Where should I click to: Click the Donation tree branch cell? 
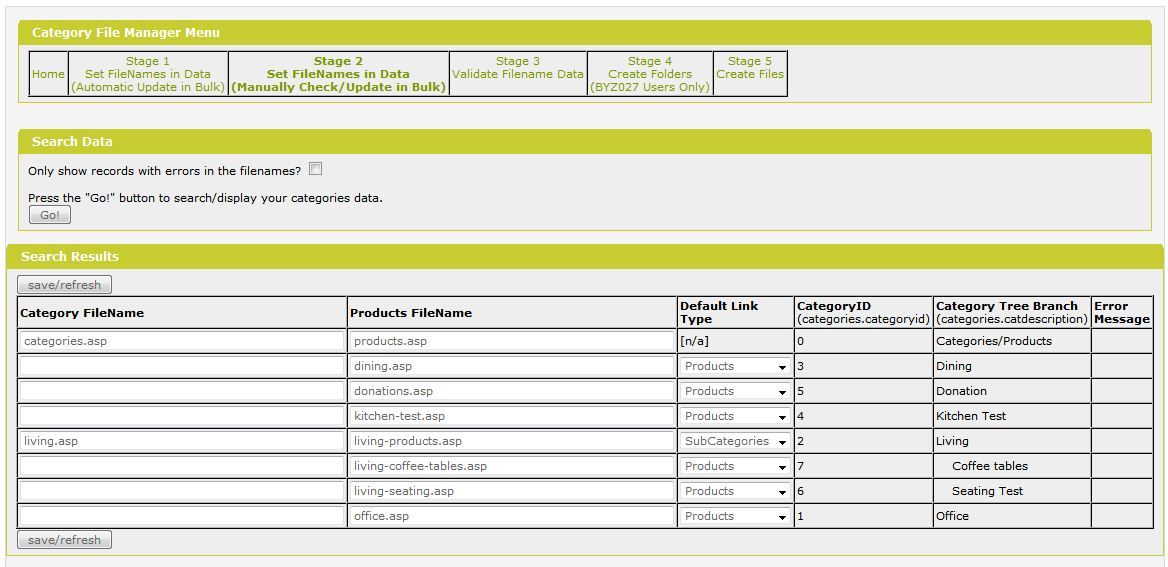[x=1012, y=391]
